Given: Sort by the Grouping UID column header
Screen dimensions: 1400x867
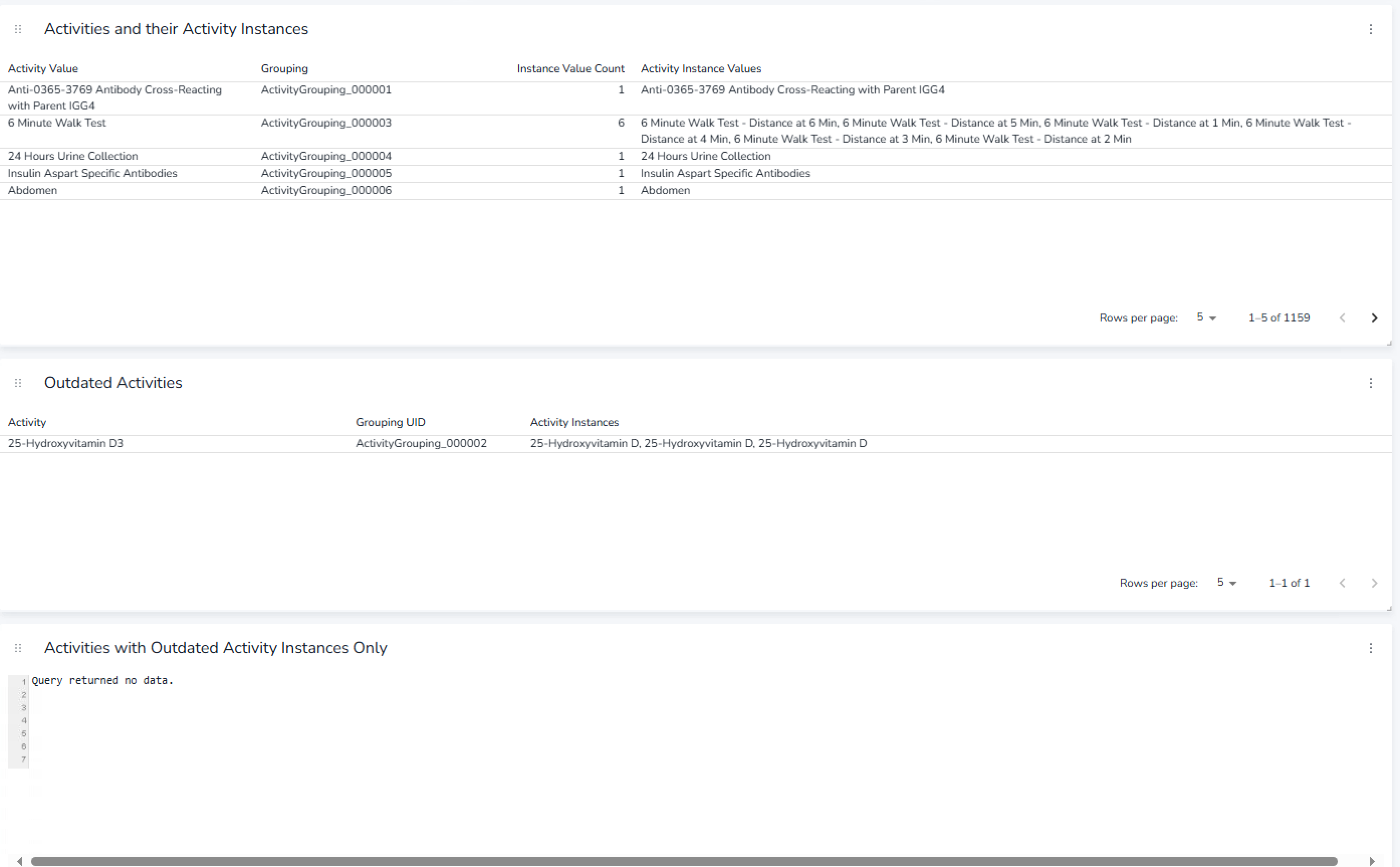Looking at the screenshot, I should pyautogui.click(x=390, y=422).
